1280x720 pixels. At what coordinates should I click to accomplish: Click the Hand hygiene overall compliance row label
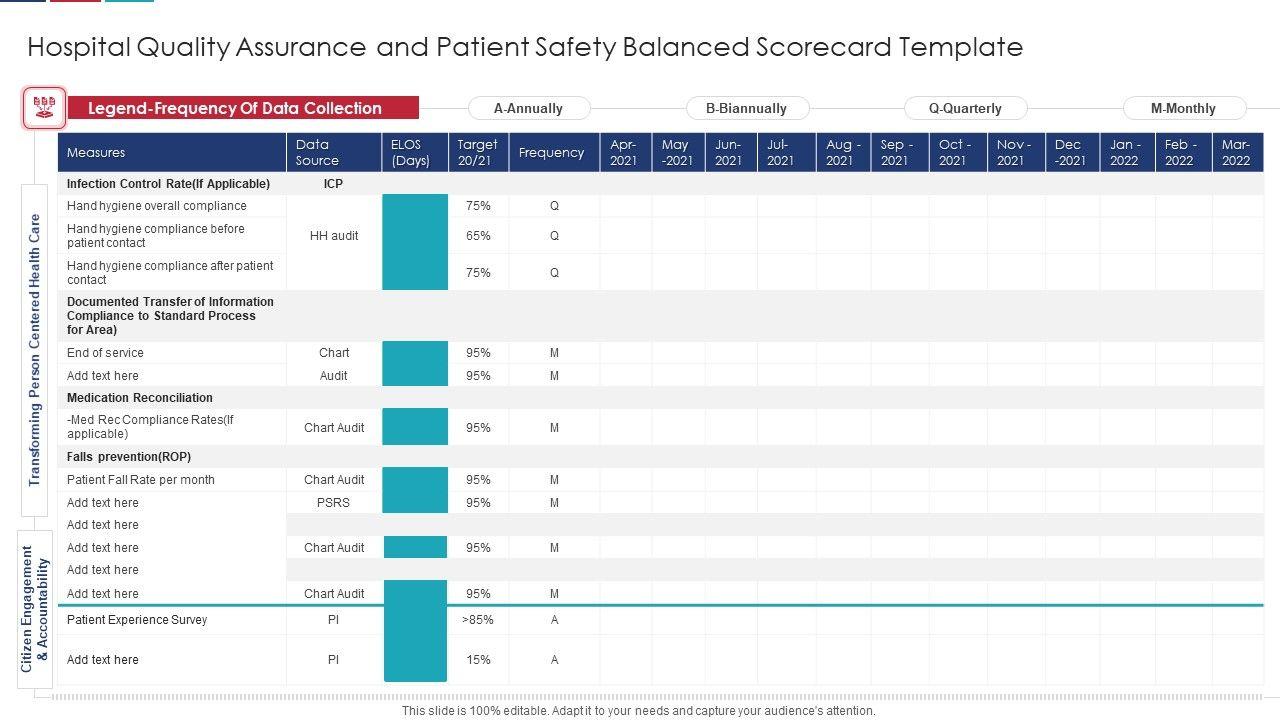157,206
